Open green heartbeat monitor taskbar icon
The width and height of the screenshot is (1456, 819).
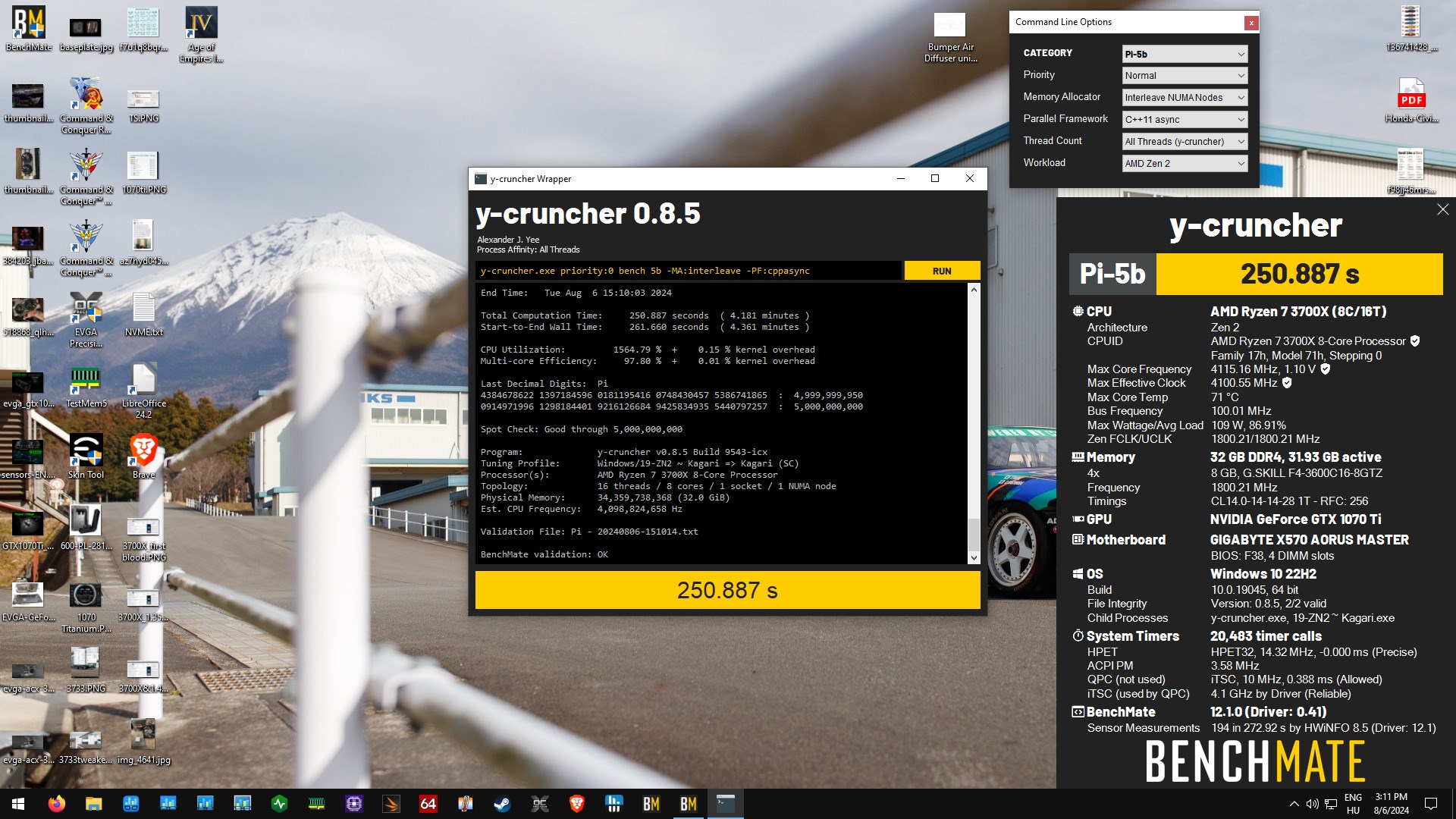(279, 804)
